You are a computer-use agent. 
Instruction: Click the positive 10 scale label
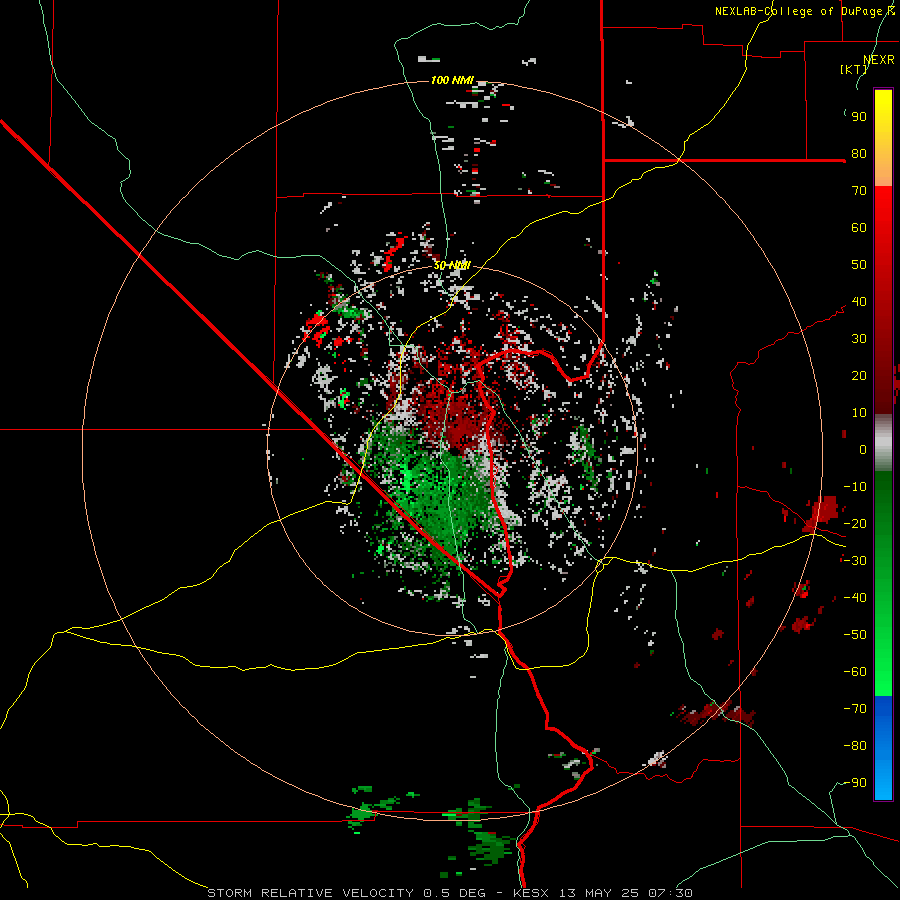[x=859, y=413]
